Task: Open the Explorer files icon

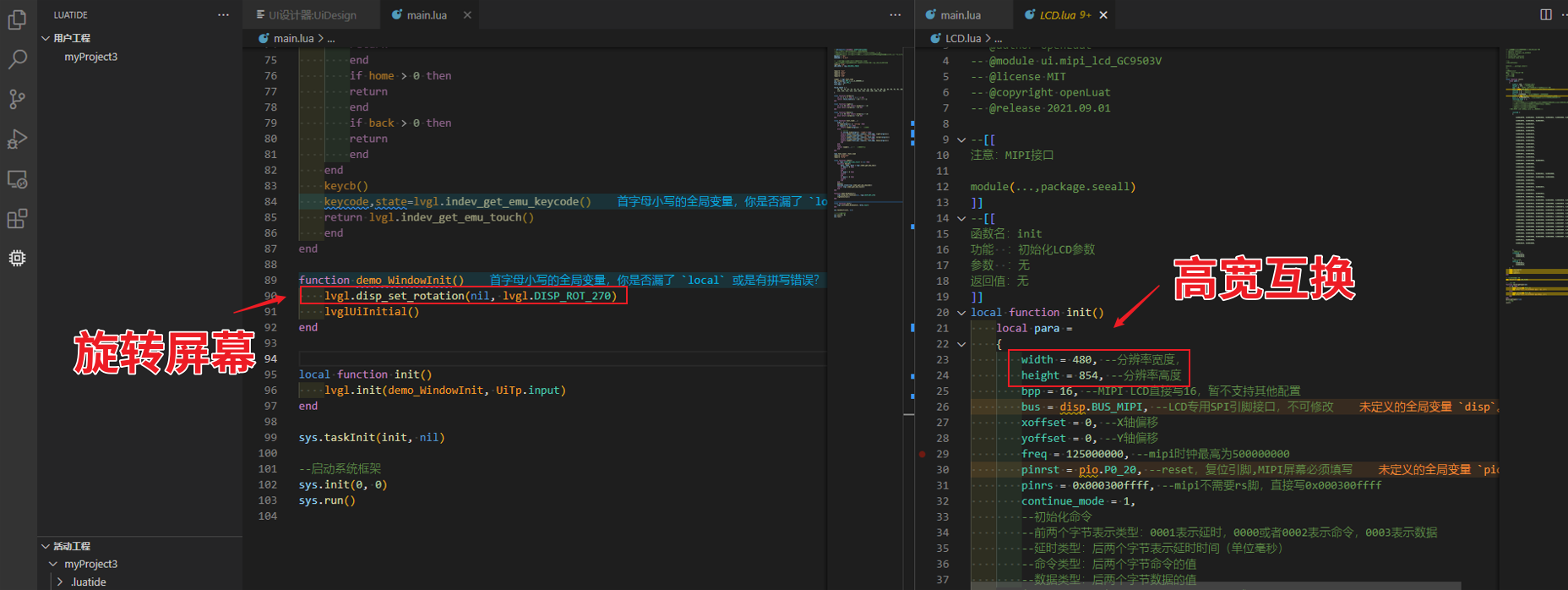Action: [x=17, y=19]
